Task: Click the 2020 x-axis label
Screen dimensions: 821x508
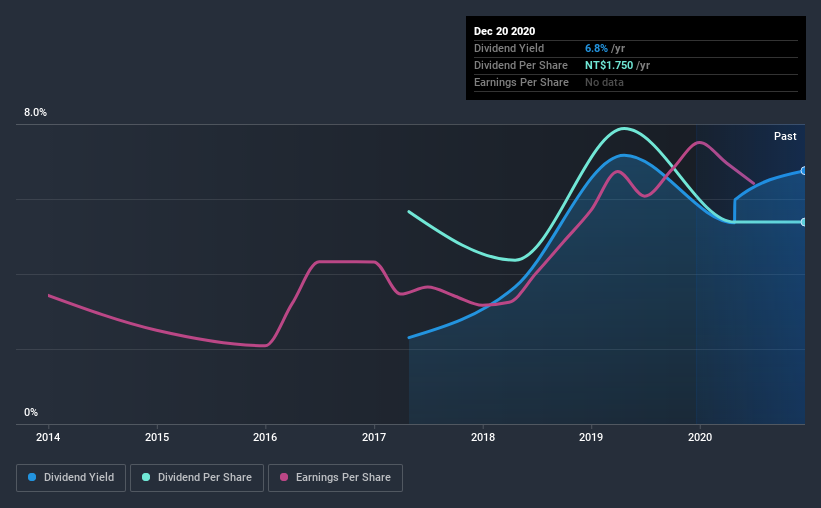Action: (x=700, y=437)
